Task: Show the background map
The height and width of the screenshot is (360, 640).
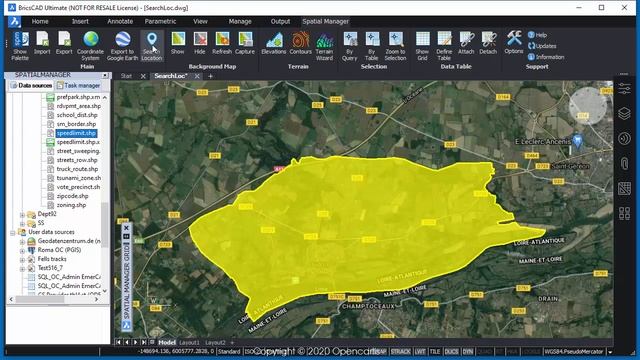Action: (x=178, y=40)
